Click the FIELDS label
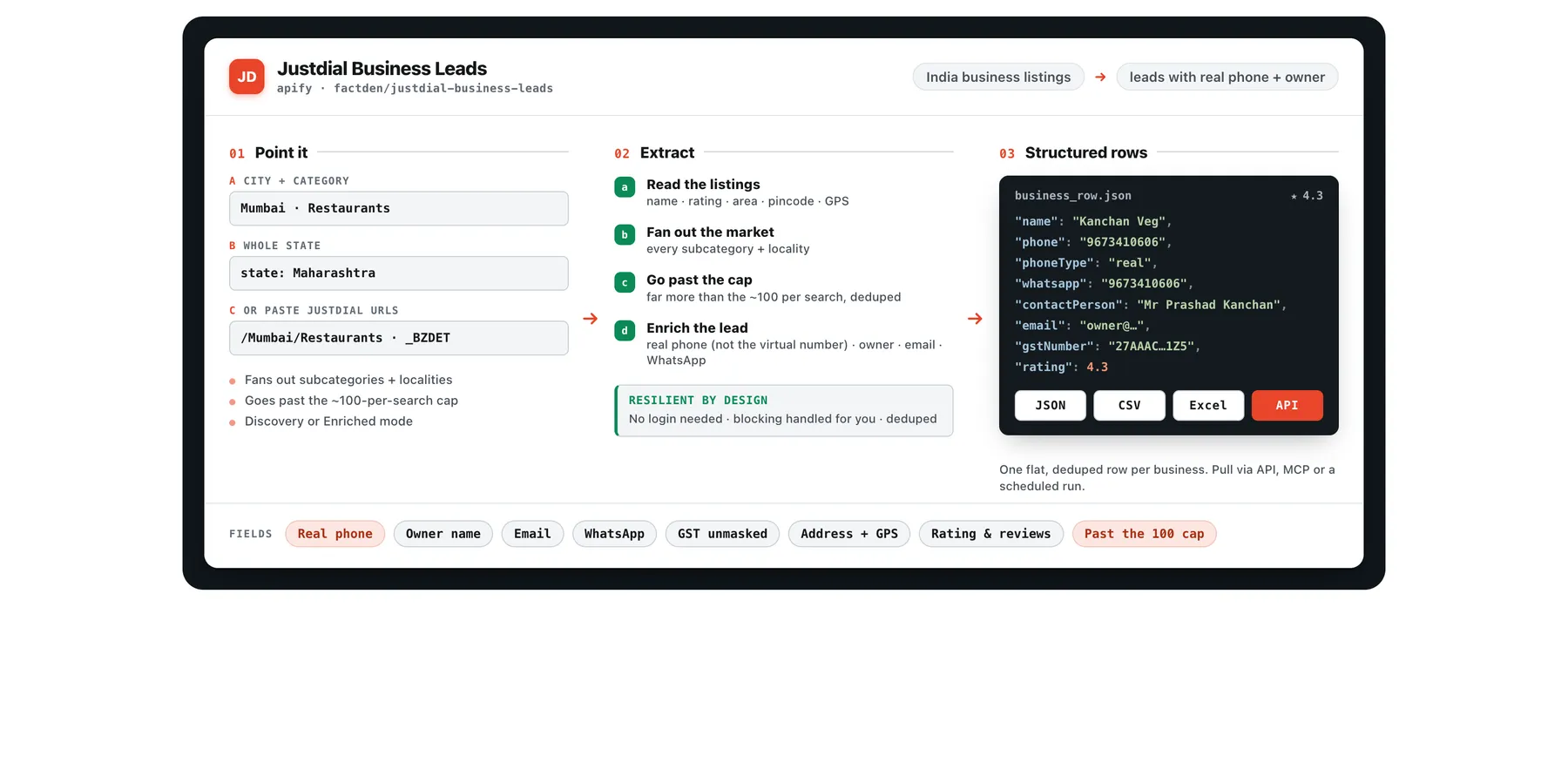The image size is (1568, 769). 251,534
